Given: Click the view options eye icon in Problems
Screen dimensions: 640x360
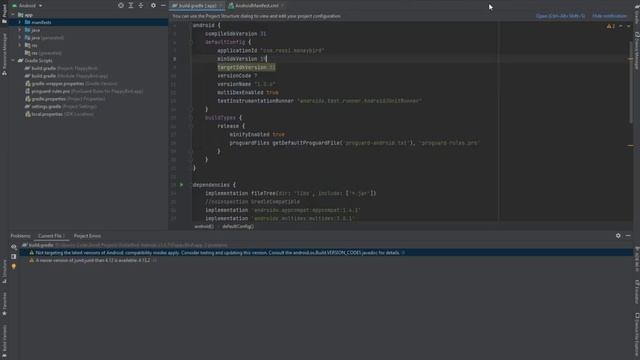Looking at the screenshot, I should (x=13, y=247).
